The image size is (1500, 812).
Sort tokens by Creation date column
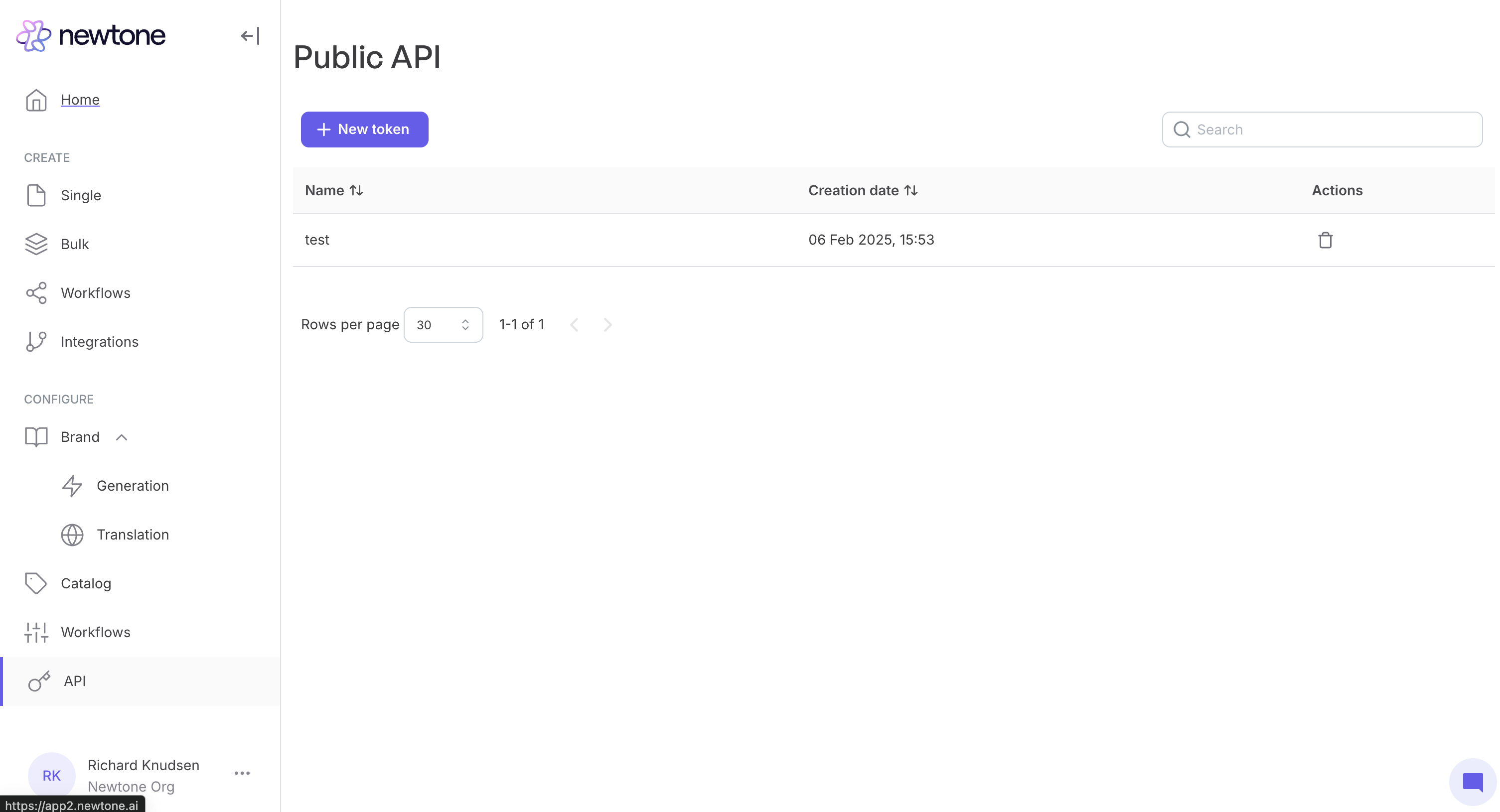(x=863, y=190)
